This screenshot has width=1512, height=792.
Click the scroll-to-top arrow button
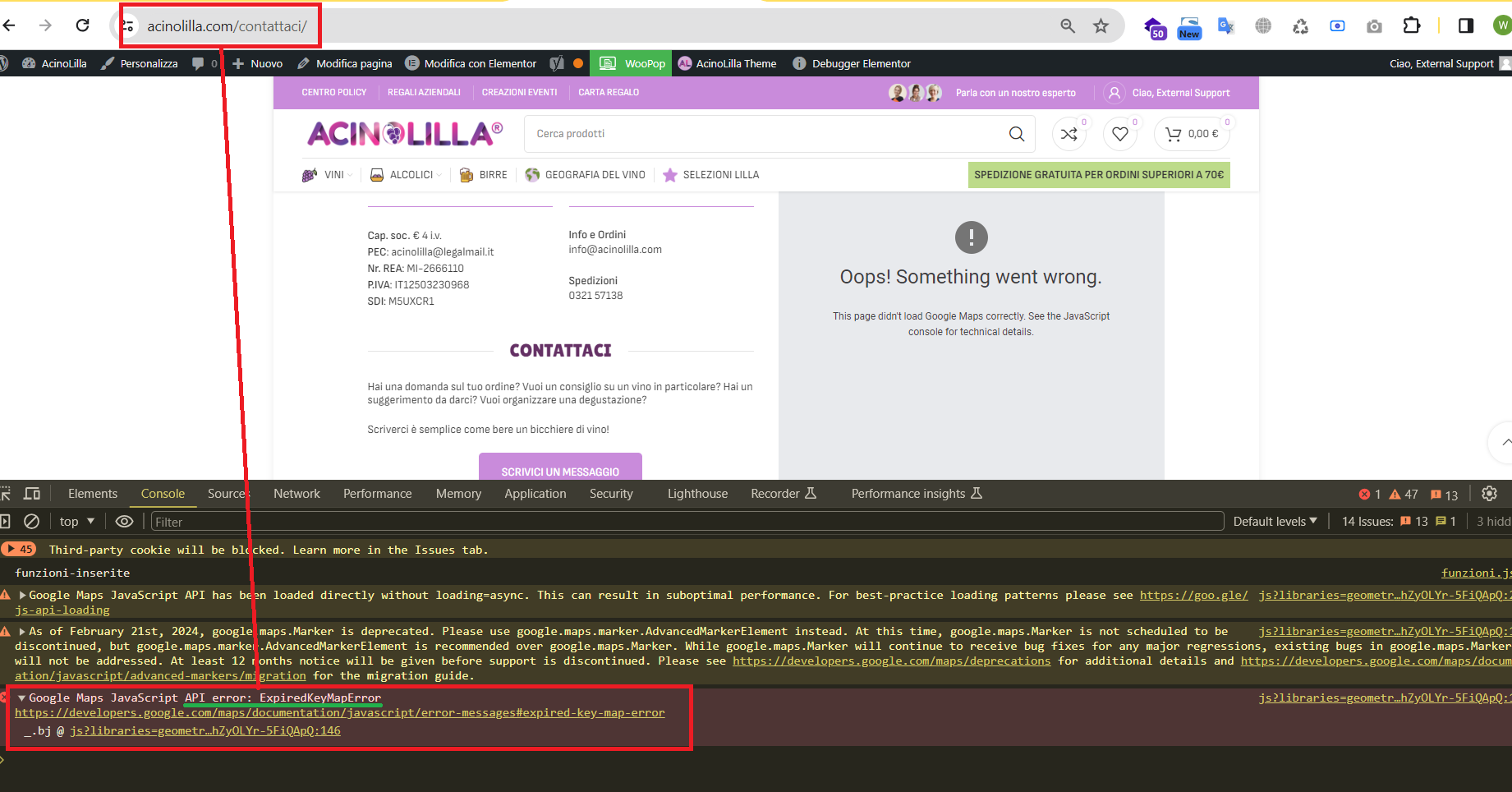(1505, 442)
